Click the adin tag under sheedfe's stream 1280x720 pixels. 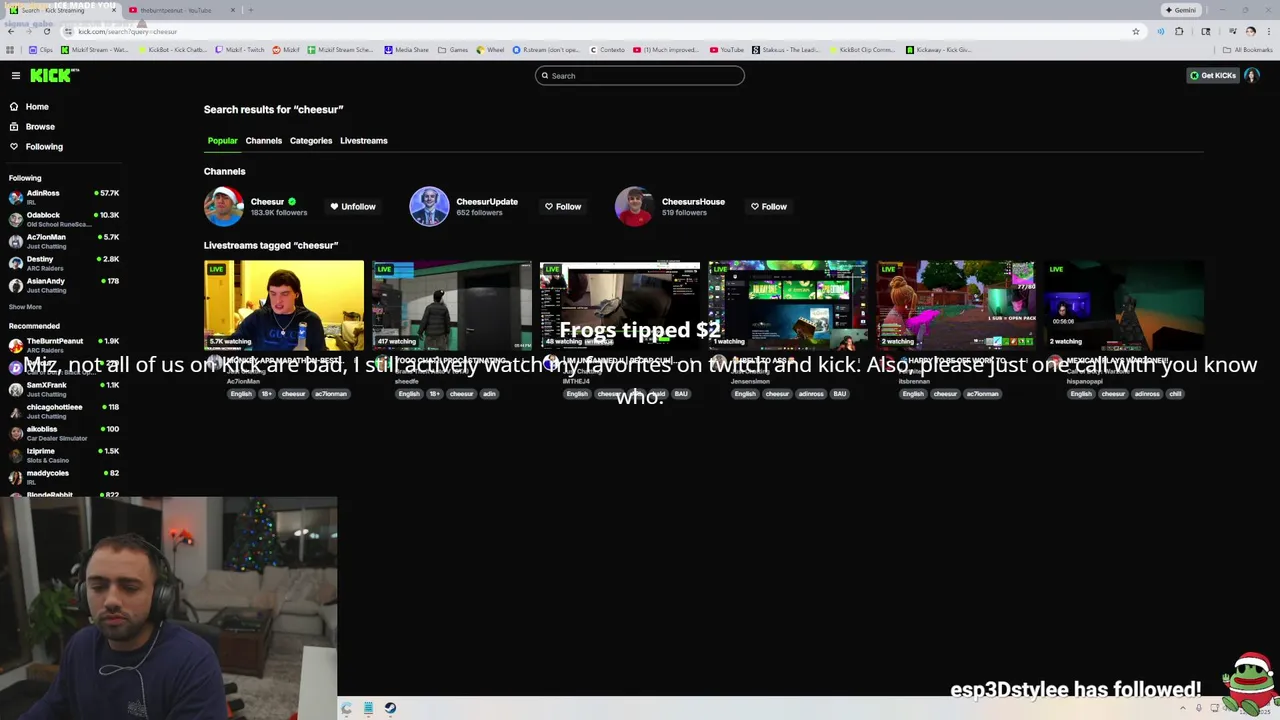[489, 394]
